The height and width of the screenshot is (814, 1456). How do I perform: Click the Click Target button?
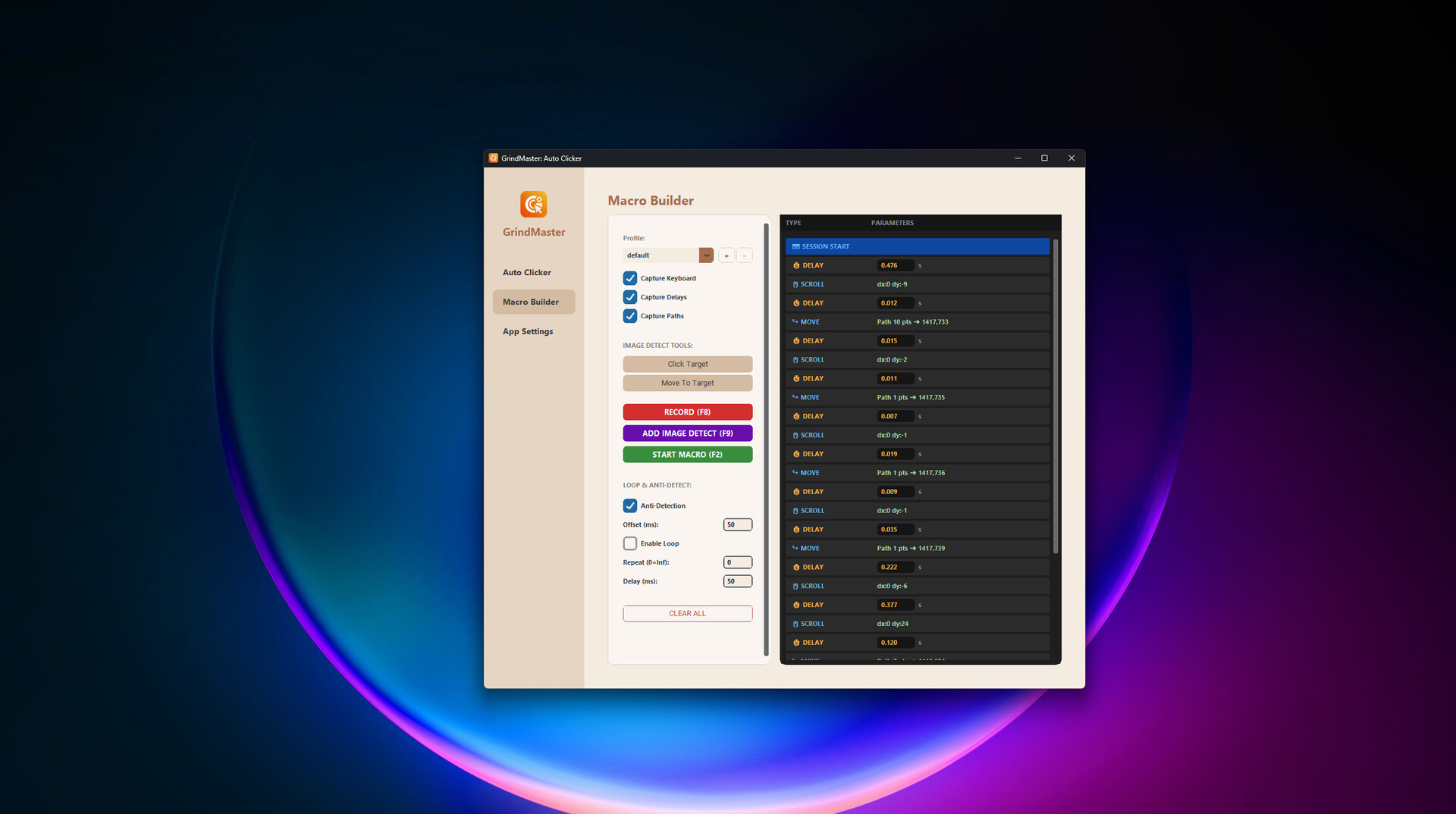[688, 365]
